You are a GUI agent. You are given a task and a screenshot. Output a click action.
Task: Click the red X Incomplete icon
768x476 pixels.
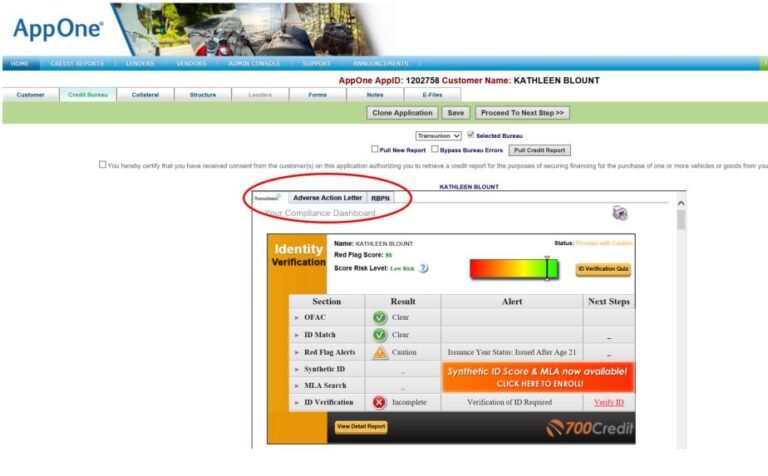tap(380, 402)
